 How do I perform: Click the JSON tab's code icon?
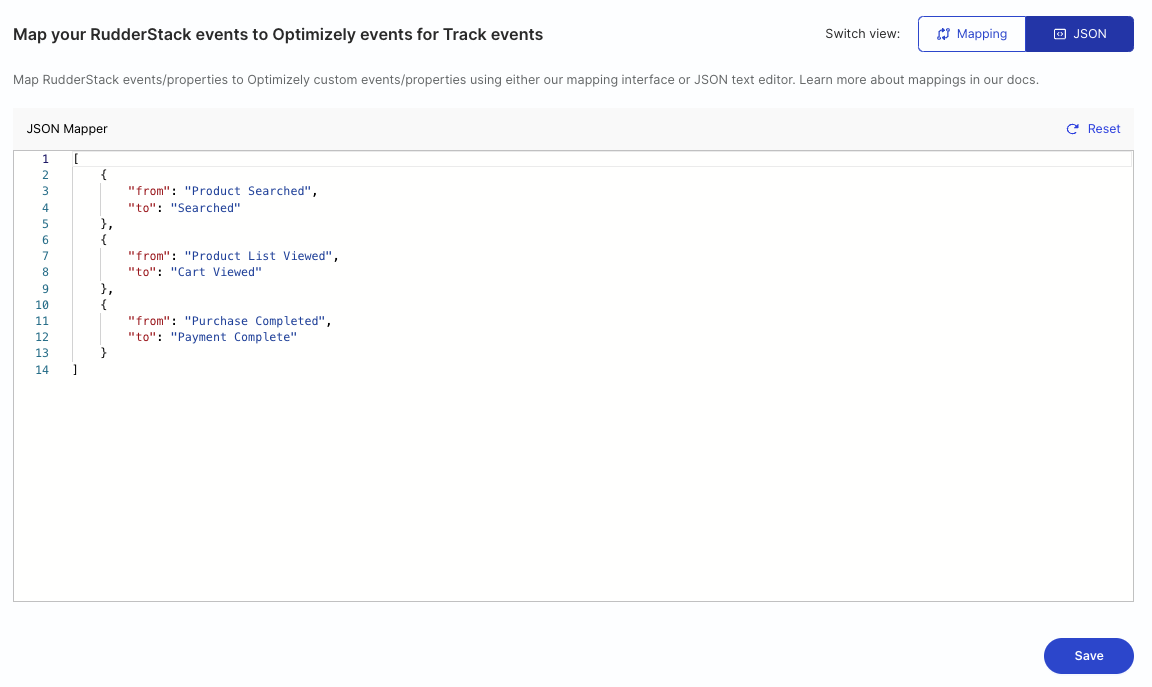click(1059, 34)
